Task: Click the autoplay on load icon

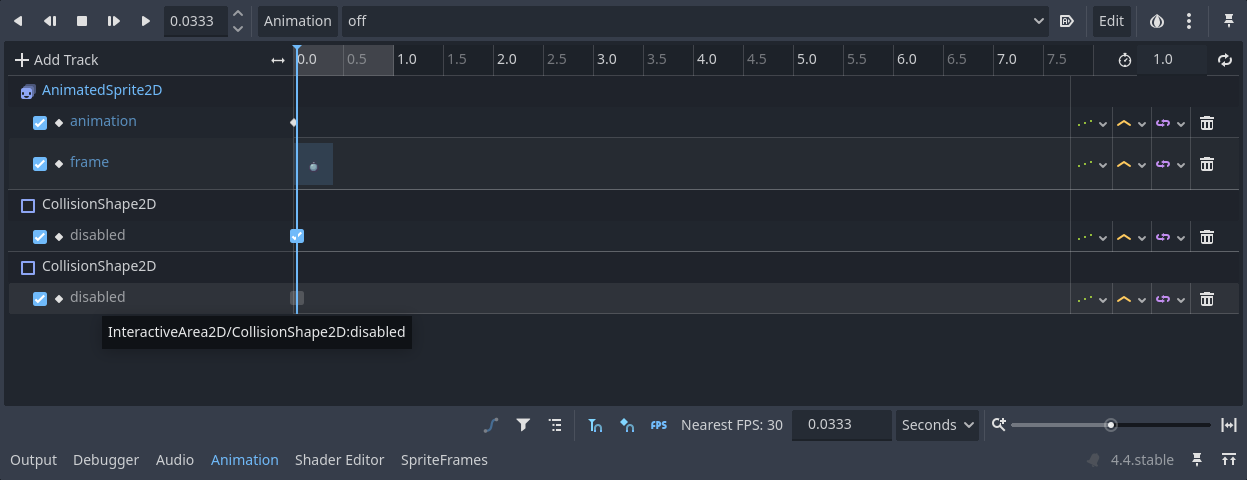Action: pos(1066,21)
